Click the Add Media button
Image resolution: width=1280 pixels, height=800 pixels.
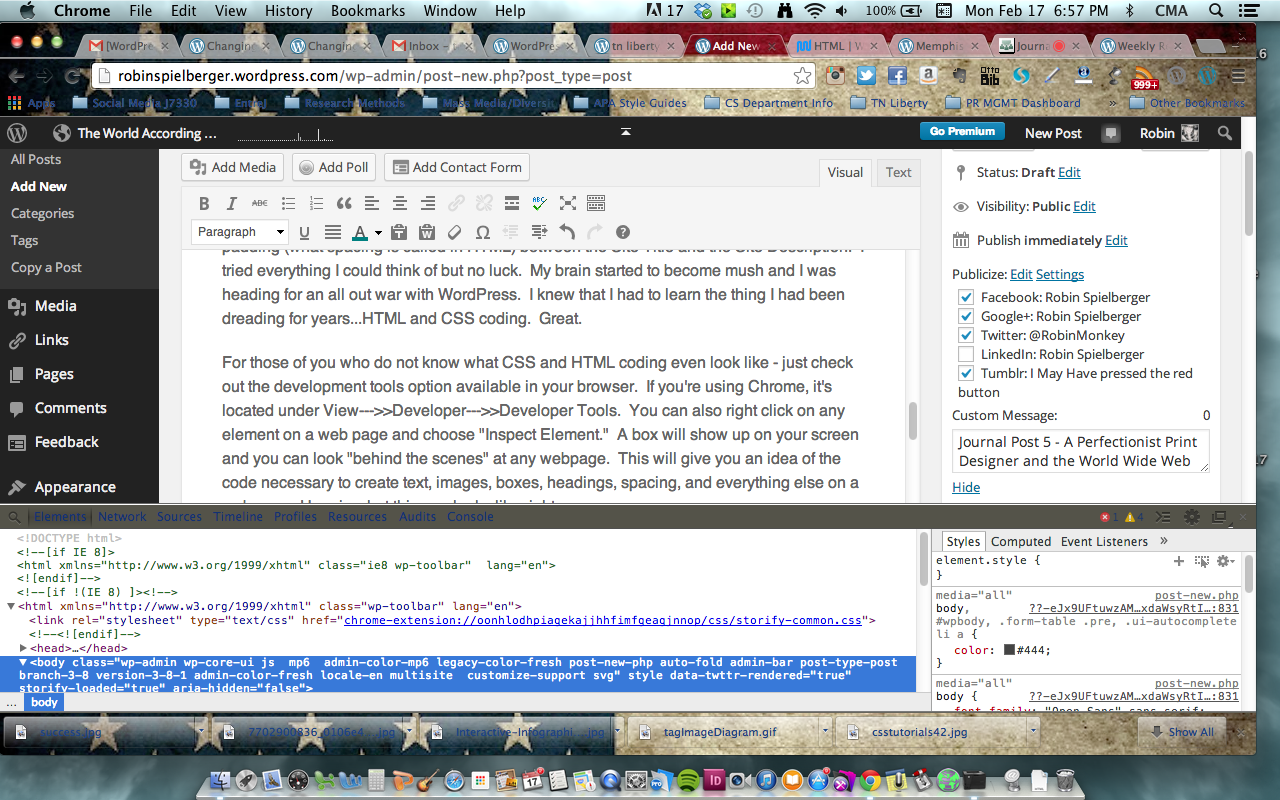pyautogui.click(x=232, y=167)
